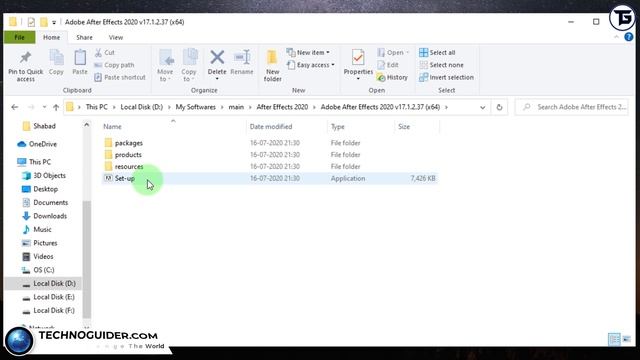Navigate to After Effects 2020 breadcrumb

point(282,107)
